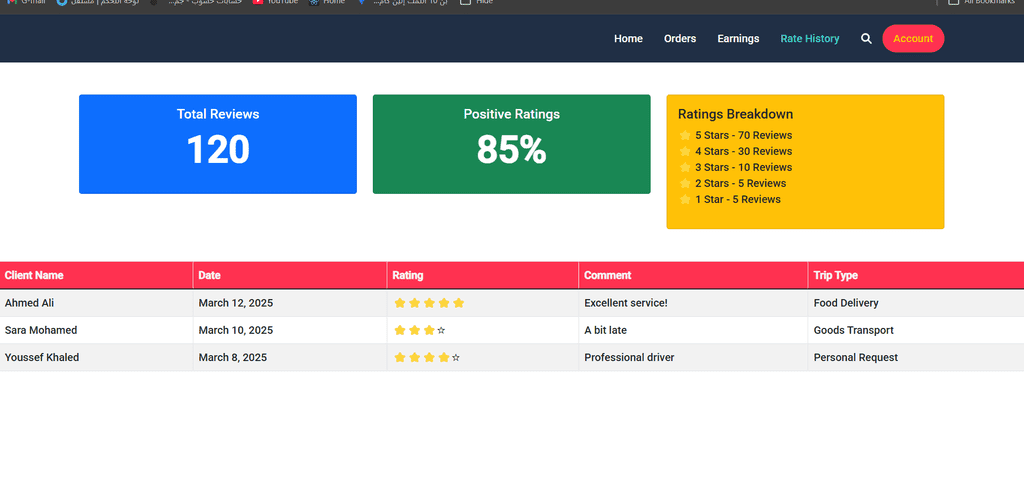This screenshot has height=478, width=1024.
Task: Select client name Youssef Khaled
Action: coord(42,357)
